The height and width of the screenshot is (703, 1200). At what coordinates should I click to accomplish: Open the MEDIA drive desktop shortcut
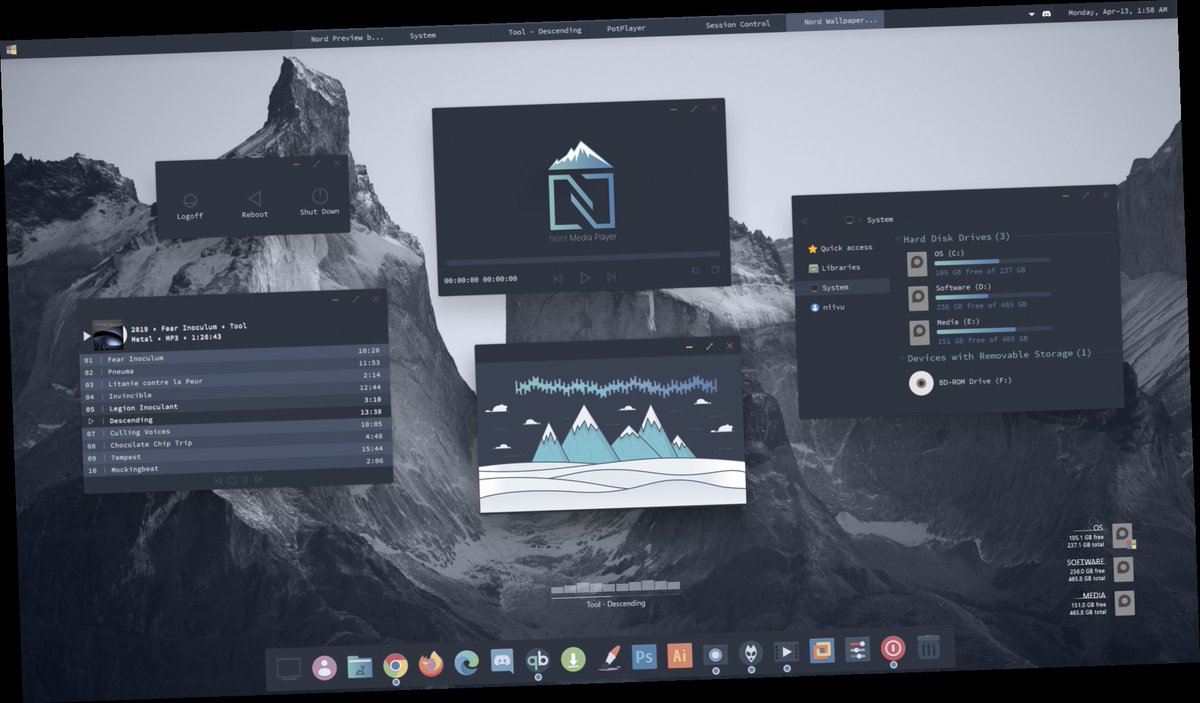(1122, 603)
